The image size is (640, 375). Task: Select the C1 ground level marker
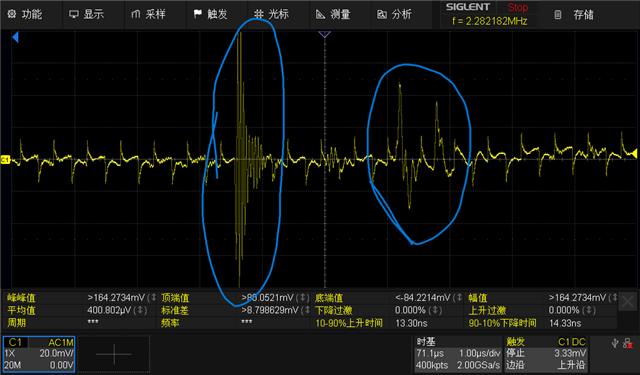5,160
